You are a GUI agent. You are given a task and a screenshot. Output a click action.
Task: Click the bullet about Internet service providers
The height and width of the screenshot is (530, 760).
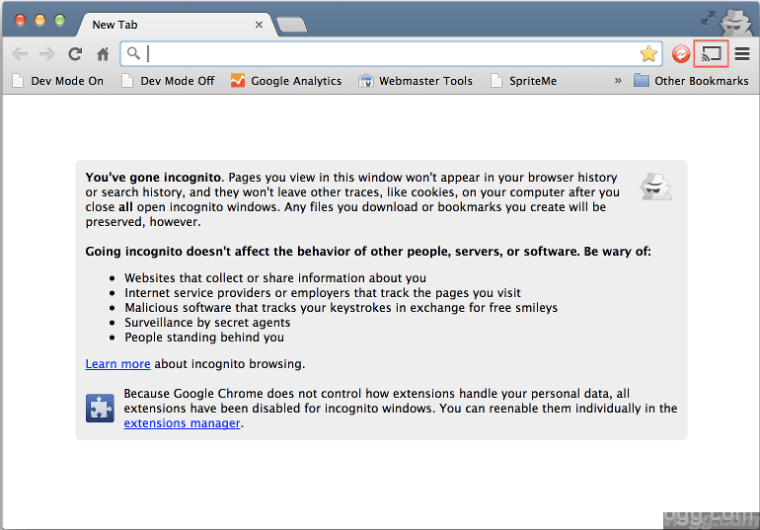click(x=322, y=293)
